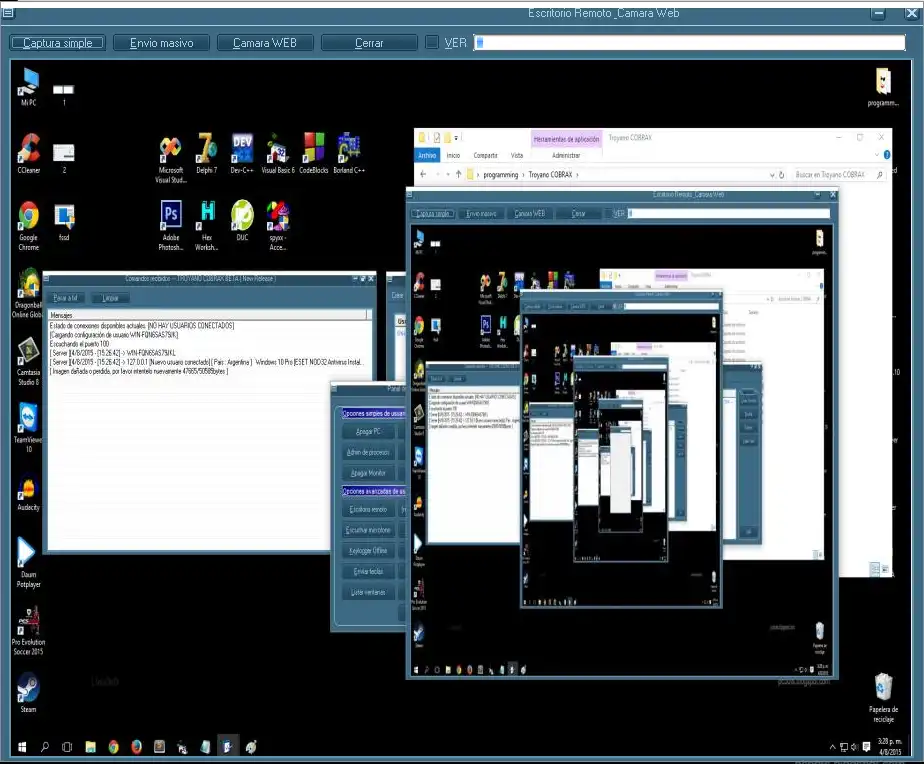Open the TeamViewer 10 desktop icon
This screenshot has height=764, width=924.
[27, 427]
